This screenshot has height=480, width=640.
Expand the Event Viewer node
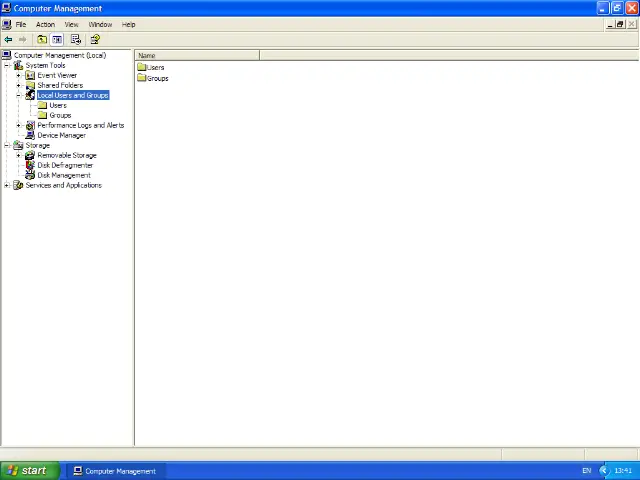point(18,75)
